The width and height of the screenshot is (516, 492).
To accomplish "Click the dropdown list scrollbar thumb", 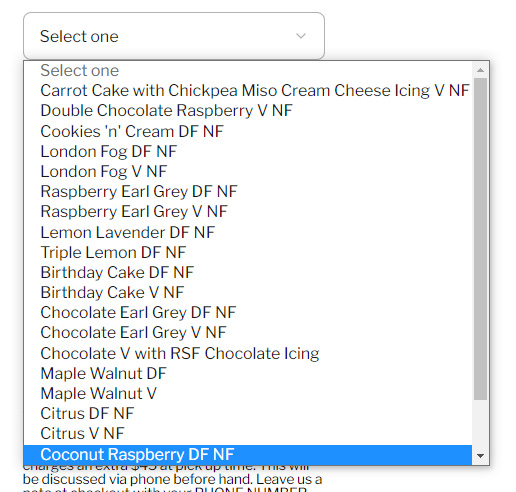I will [480, 239].
